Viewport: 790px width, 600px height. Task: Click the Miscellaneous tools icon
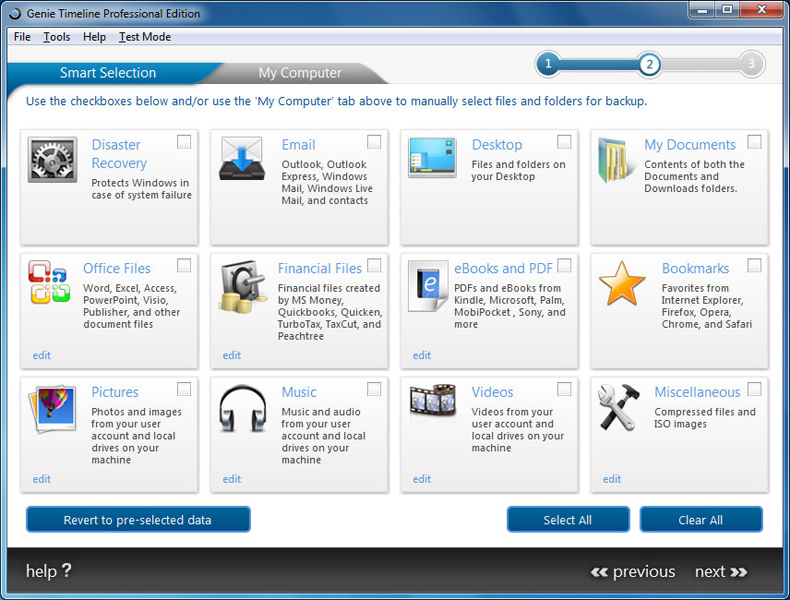[x=618, y=407]
